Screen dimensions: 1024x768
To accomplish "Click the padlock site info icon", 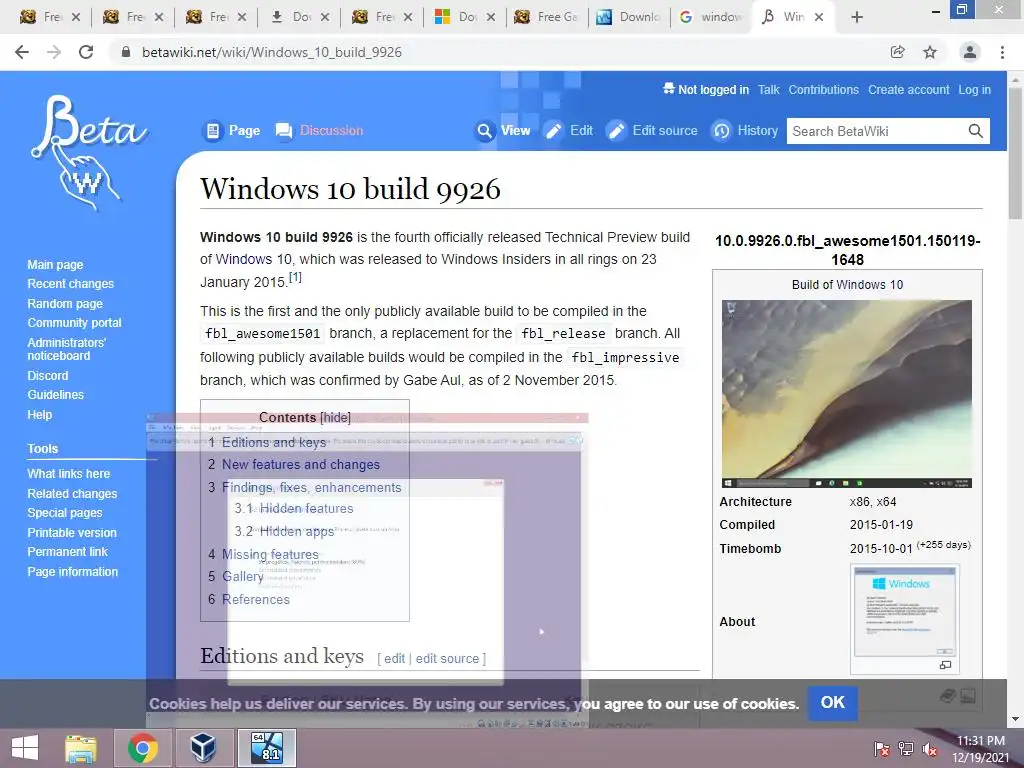I will [x=126, y=52].
